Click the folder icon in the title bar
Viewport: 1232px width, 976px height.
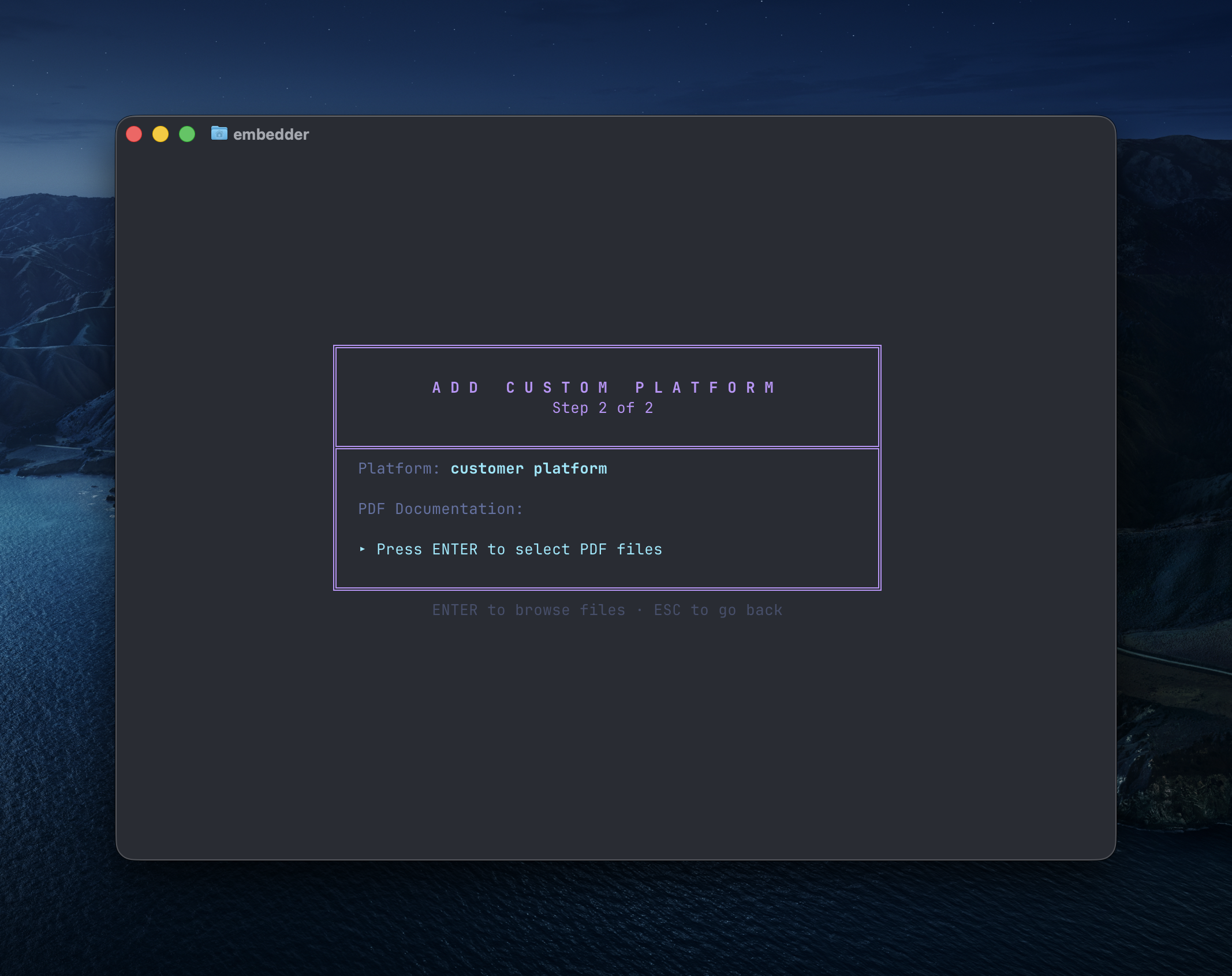tap(218, 134)
